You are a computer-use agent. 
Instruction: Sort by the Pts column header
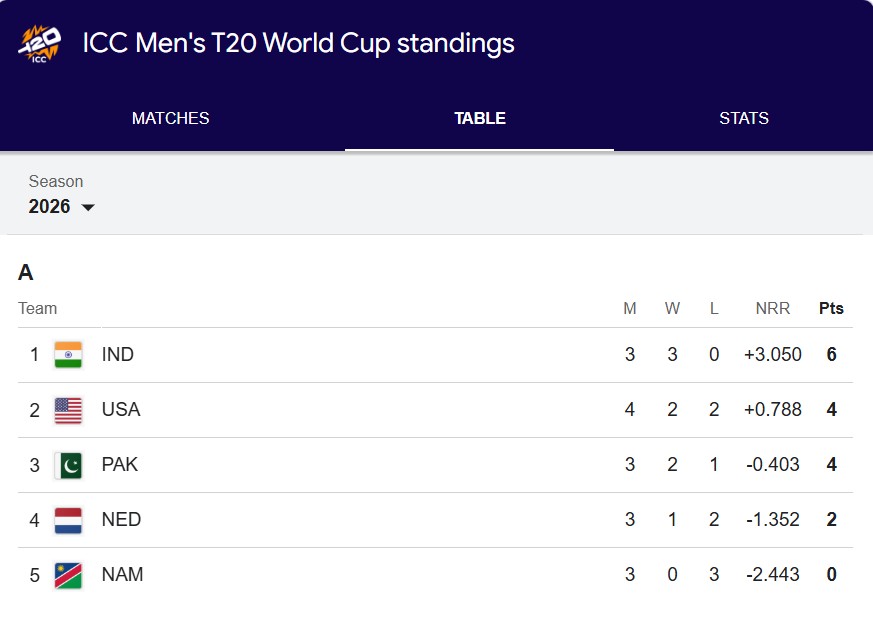(x=831, y=308)
